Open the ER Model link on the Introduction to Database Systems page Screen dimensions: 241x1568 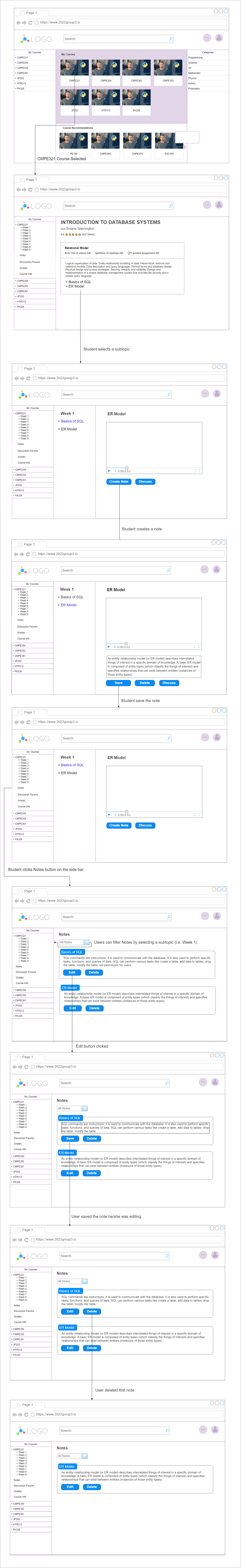click(x=75, y=286)
